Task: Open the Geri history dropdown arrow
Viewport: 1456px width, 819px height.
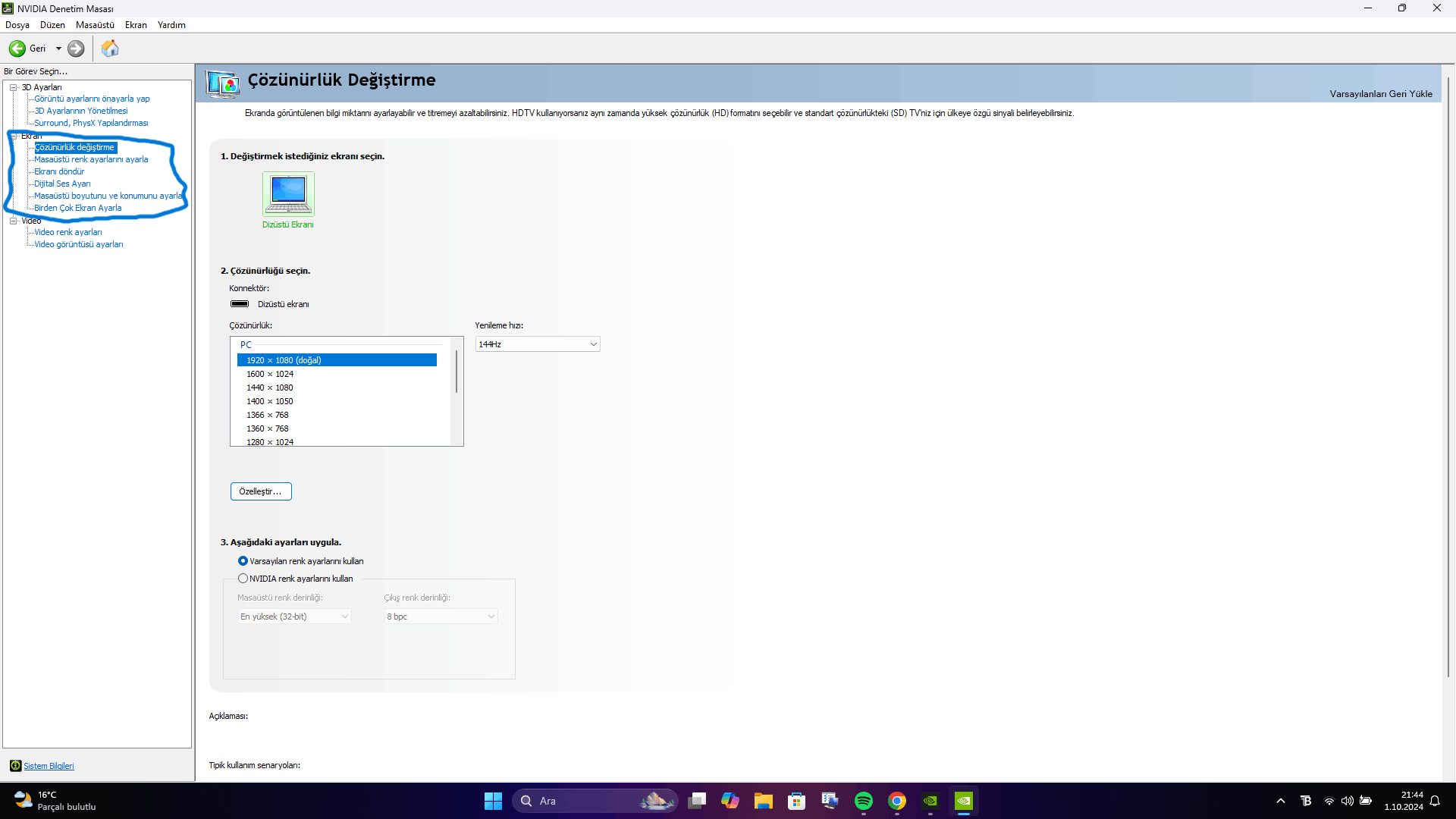Action: coord(58,49)
